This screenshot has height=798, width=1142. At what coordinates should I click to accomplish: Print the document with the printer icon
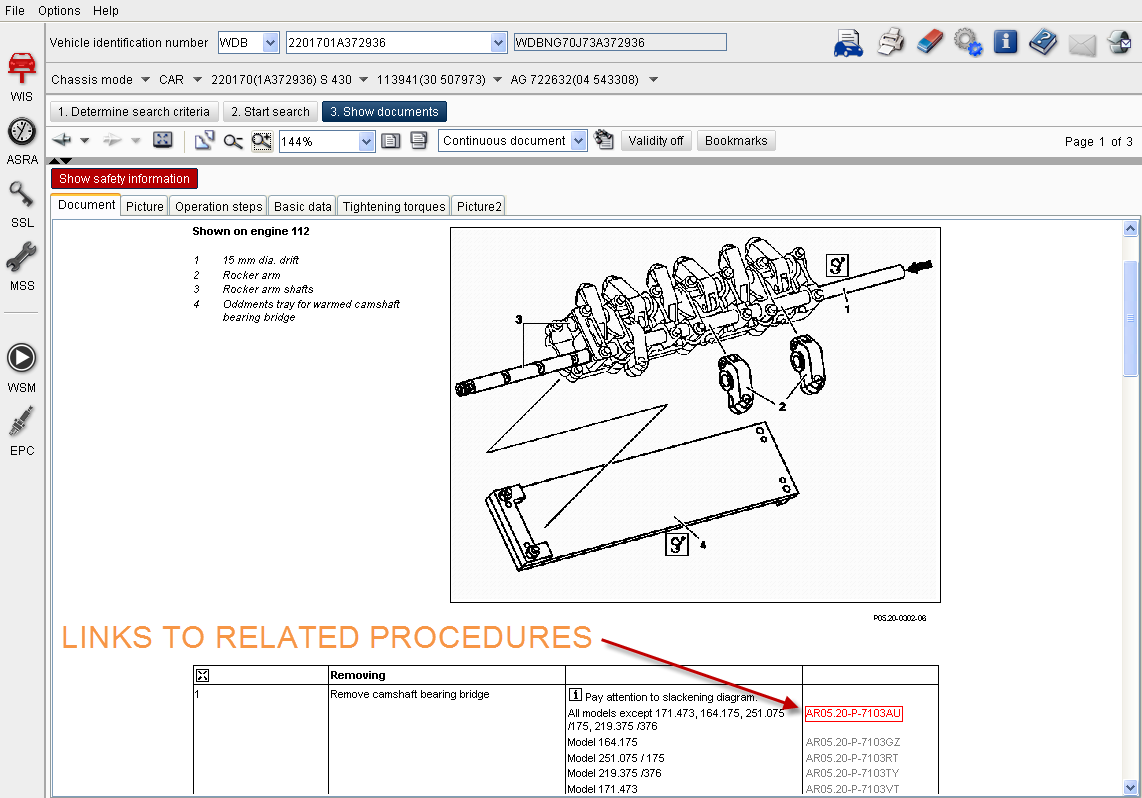pyautogui.click(x=891, y=42)
